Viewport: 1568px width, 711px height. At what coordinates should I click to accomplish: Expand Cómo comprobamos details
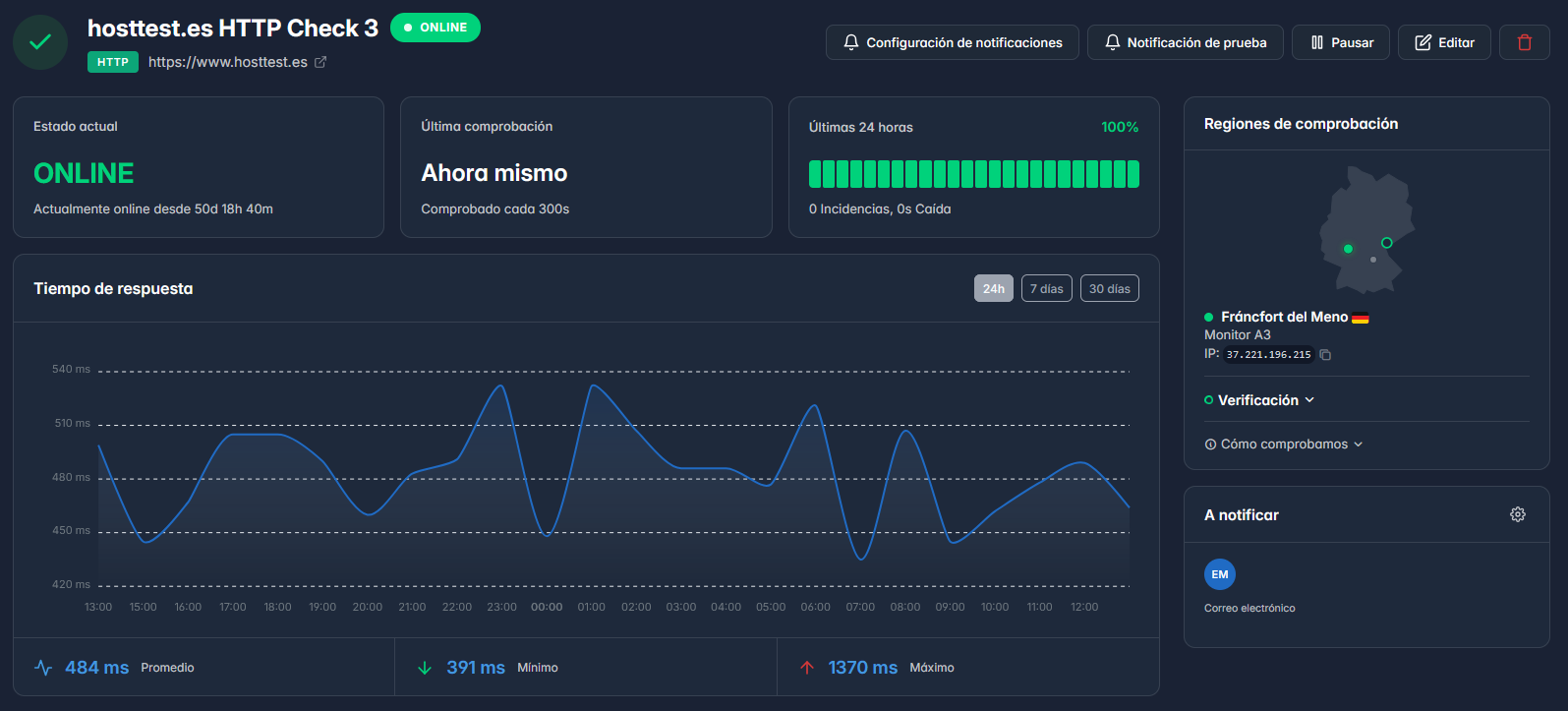click(1284, 444)
